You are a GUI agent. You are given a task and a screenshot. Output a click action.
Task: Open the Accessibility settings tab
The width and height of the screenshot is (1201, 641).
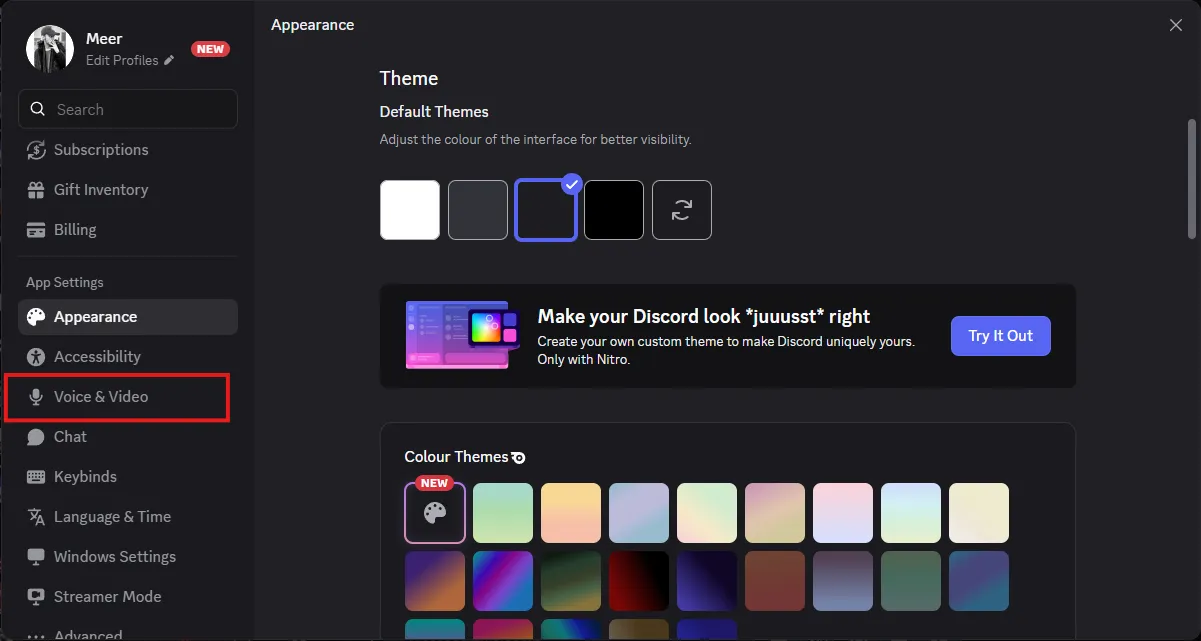[97, 357]
